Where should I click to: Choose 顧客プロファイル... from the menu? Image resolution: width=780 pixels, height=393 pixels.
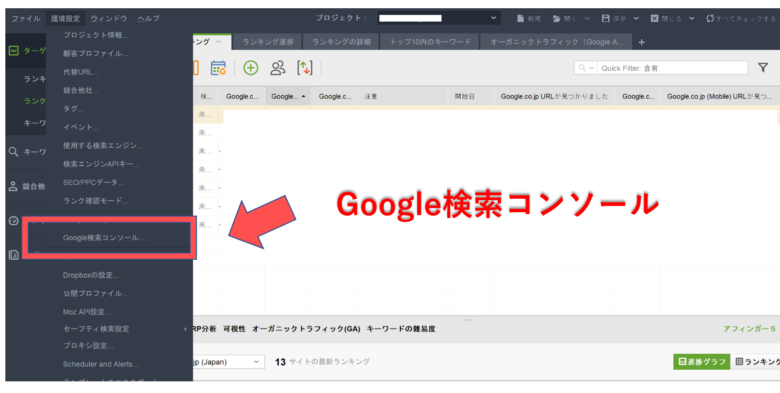pyautogui.click(x=96, y=54)
